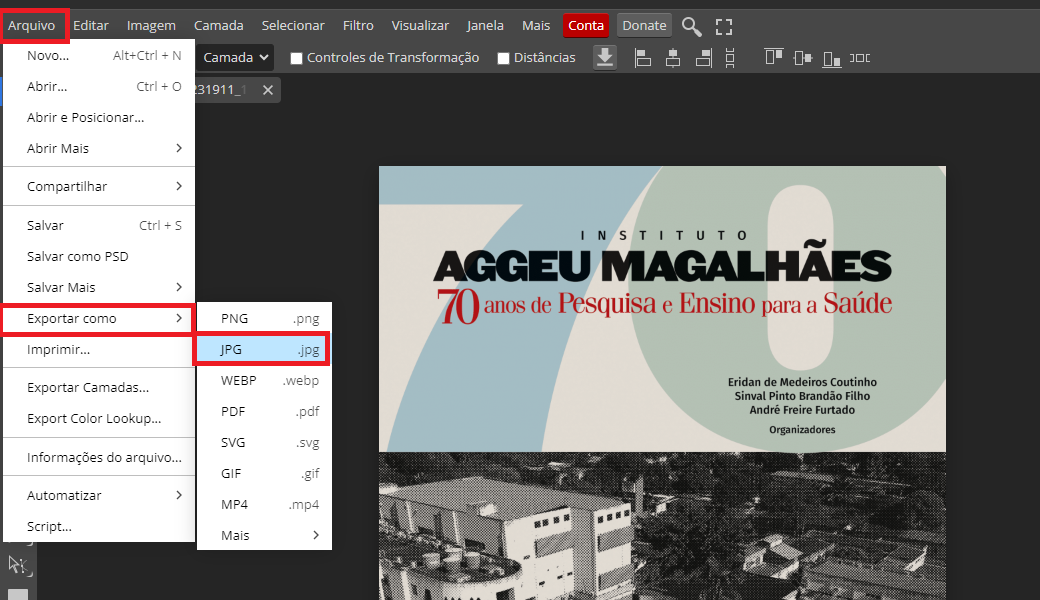Select the path selection arrow tool
Screen dimensions: 1040x600
tap(17, 566)
